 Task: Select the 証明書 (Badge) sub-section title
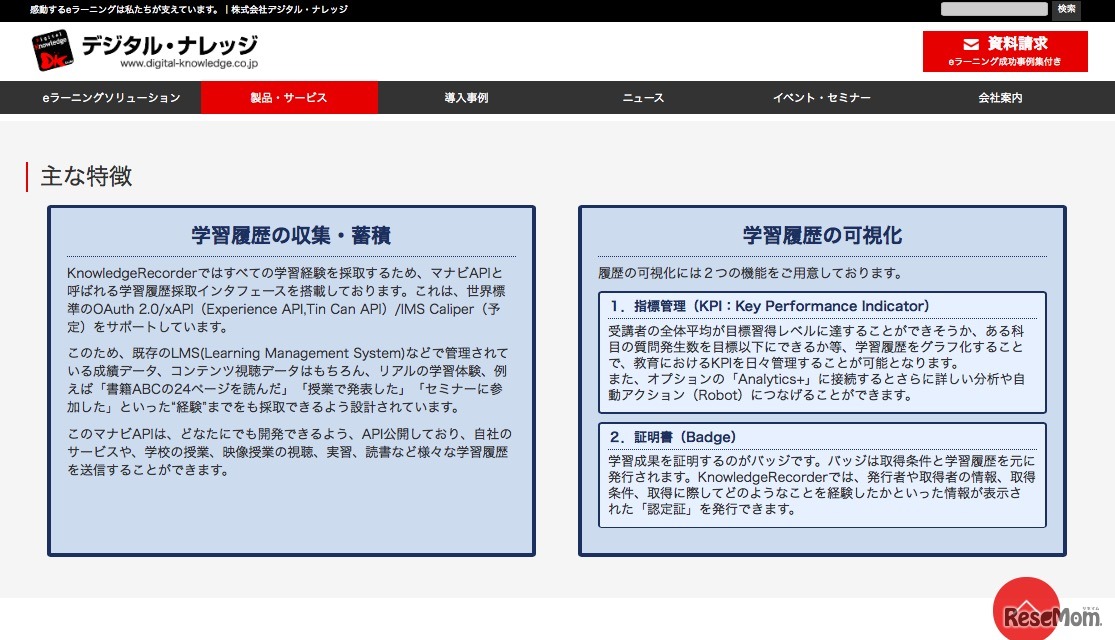672,437
